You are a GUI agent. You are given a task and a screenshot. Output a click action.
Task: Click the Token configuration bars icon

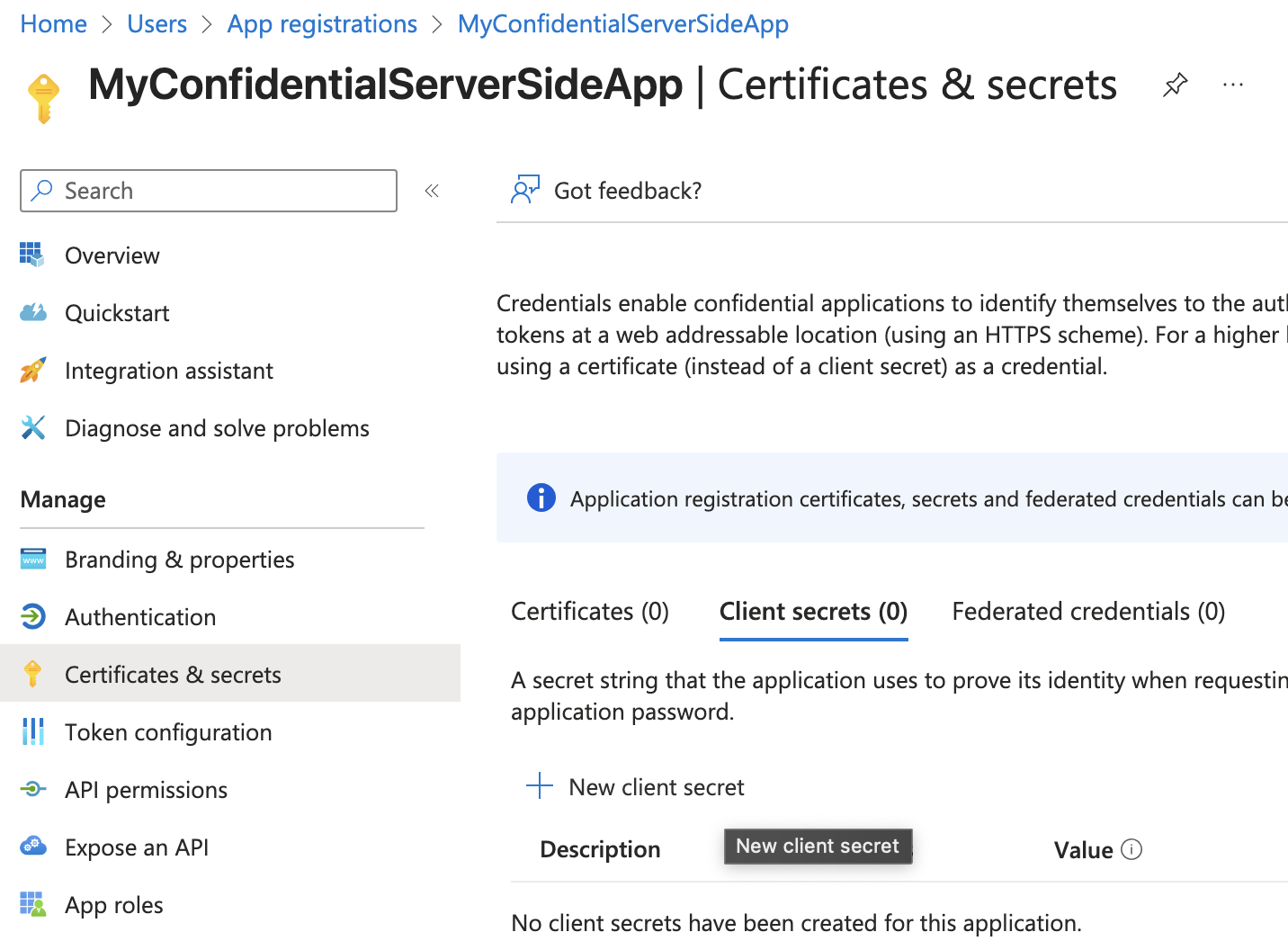pyautogui.click(x=33, y=732)
